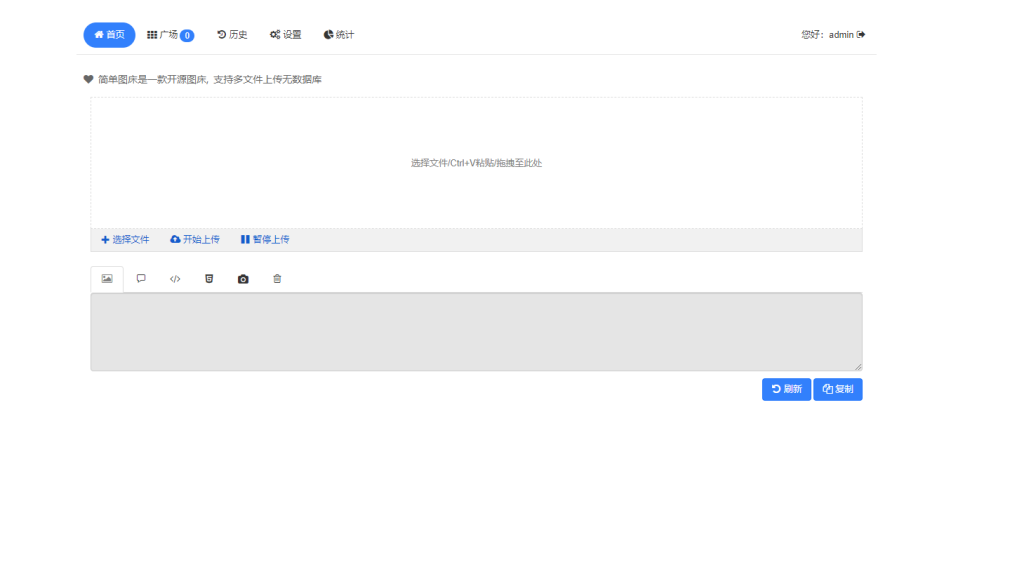Select the camera tab icon
Viewport: 1024px width, 579px height.
pyautogui.click(x=243, y=279)
